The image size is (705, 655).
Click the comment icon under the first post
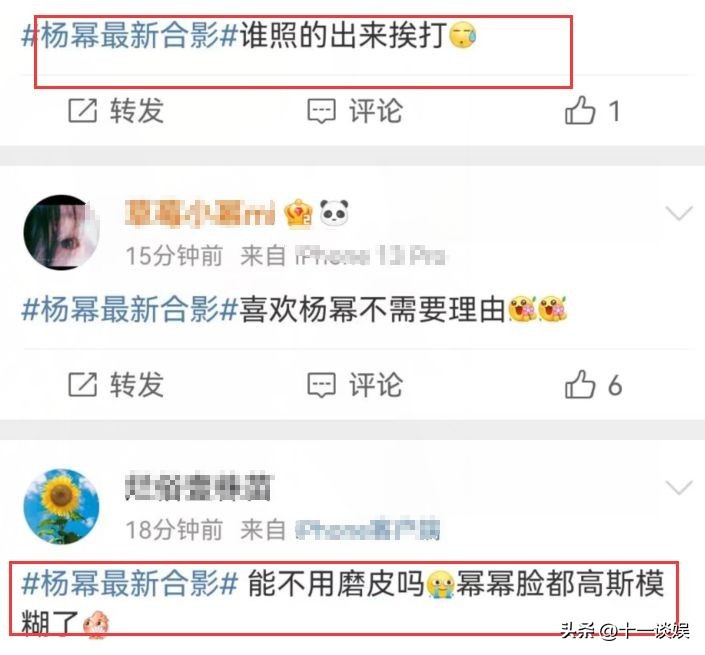(x=321, y=111)
